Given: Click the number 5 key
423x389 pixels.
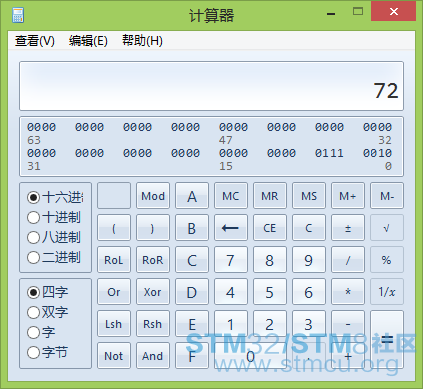Looking at the screenshot, I should point(270,292).
